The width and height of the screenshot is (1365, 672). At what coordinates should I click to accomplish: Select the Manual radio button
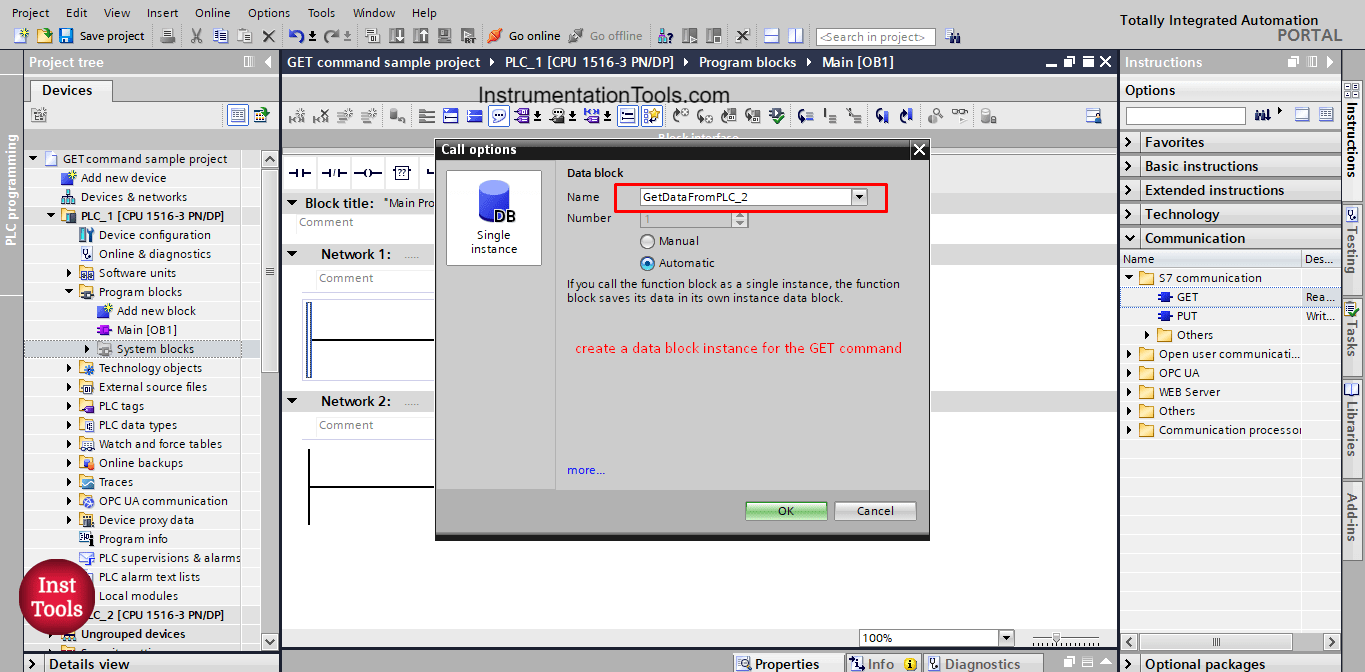coord(647,241)
